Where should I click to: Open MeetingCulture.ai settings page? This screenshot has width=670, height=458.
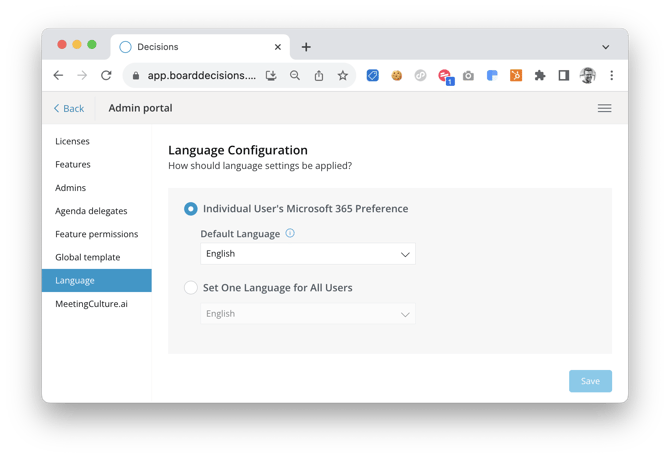coord(91,304)
